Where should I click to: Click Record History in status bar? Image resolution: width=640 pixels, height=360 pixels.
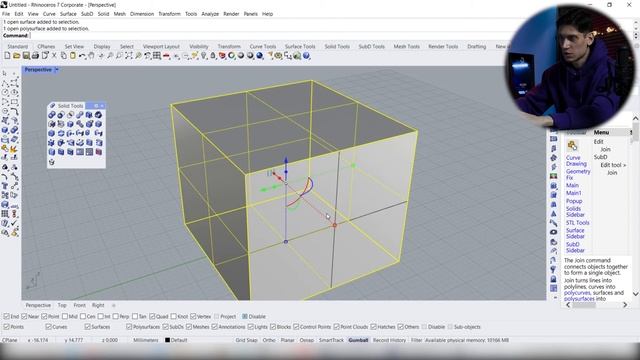coord(389,340)
